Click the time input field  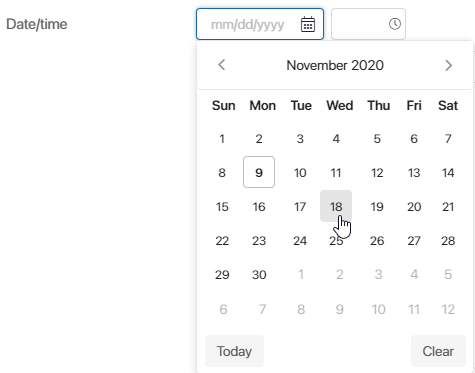368,24
